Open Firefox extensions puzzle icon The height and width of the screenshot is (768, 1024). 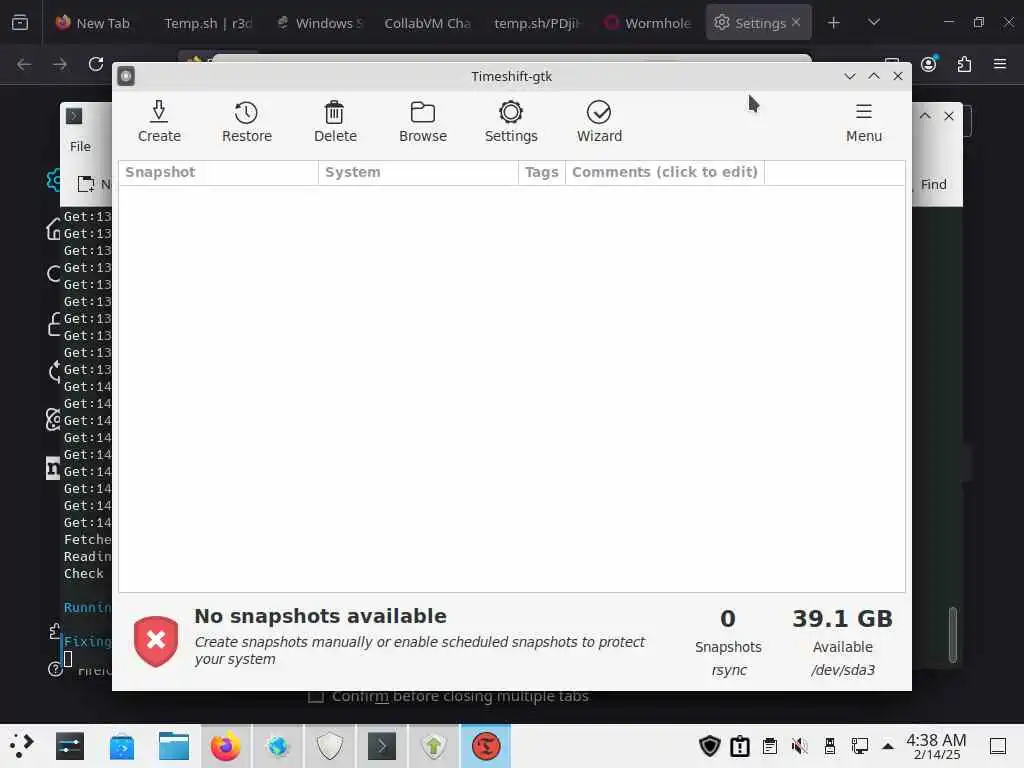pyautogui.click(x=964, y=64)
